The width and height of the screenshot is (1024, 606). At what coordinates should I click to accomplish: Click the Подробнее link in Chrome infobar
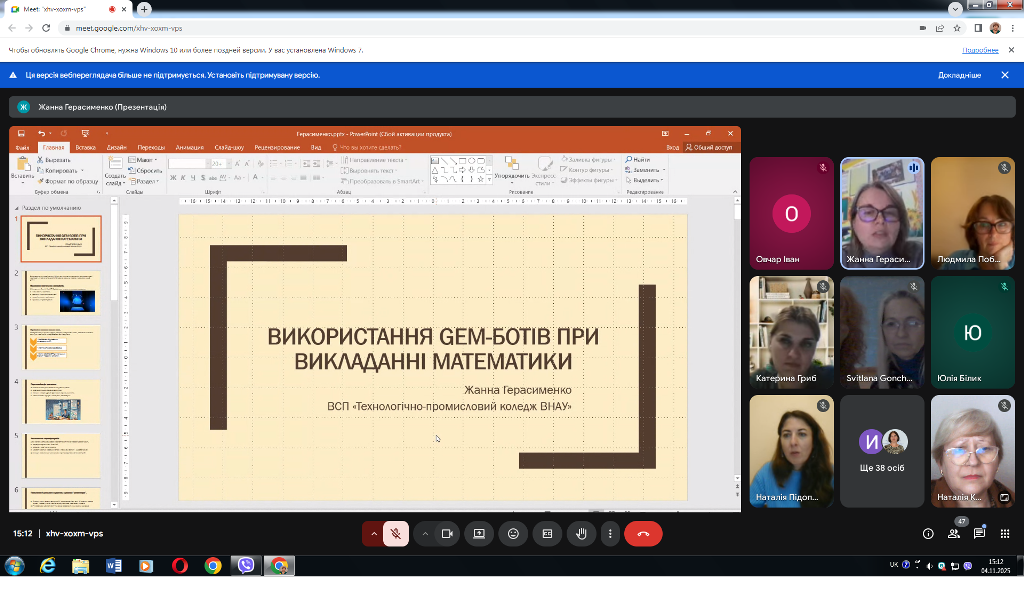point(980,50)
